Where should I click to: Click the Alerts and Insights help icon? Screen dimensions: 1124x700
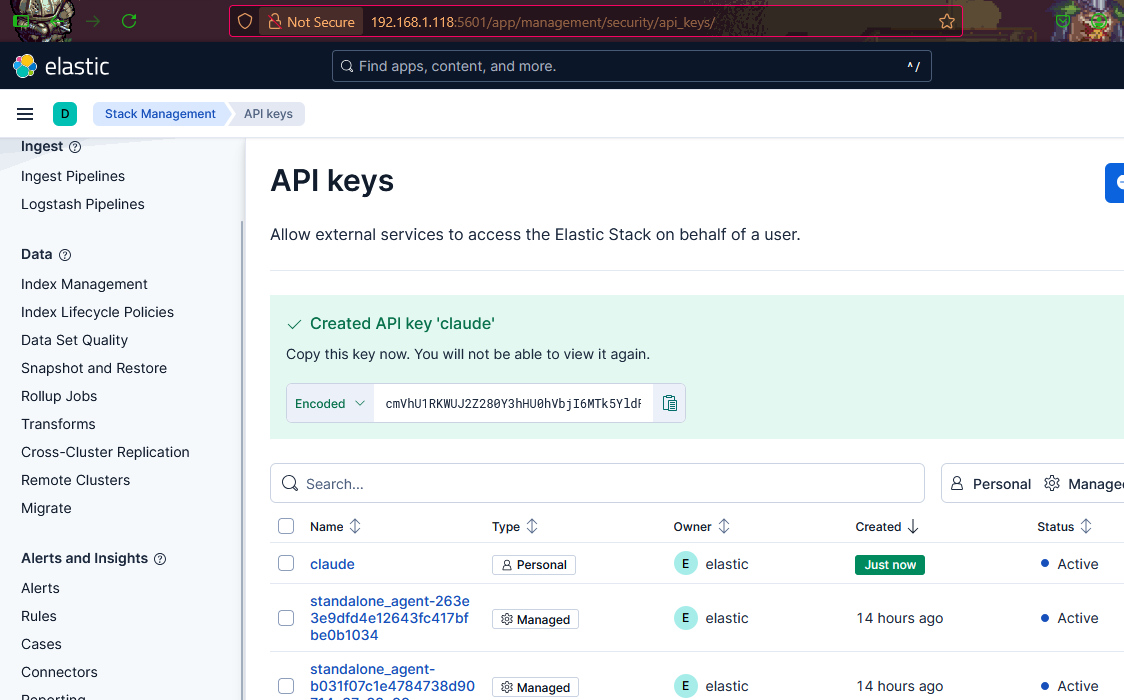pyautogui.click(x=160, y=559)
